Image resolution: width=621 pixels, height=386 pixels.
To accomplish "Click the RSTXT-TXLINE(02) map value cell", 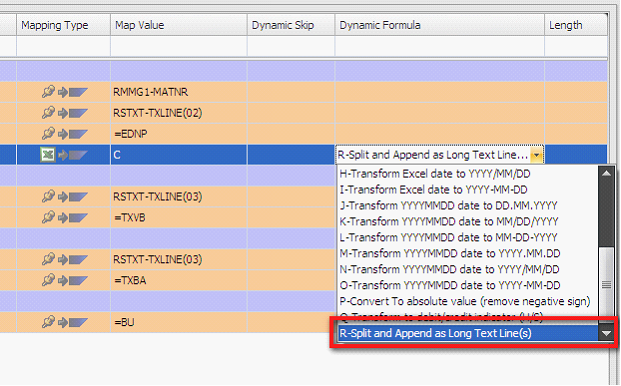I will point(179,113).
